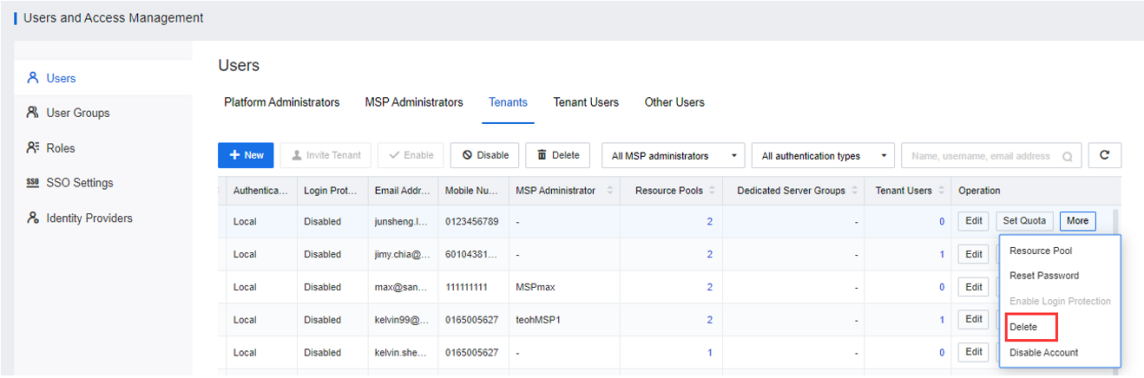1144x378 pixels.
Task: Click the Roles icon in sidebar
Action: click(32, 148)
